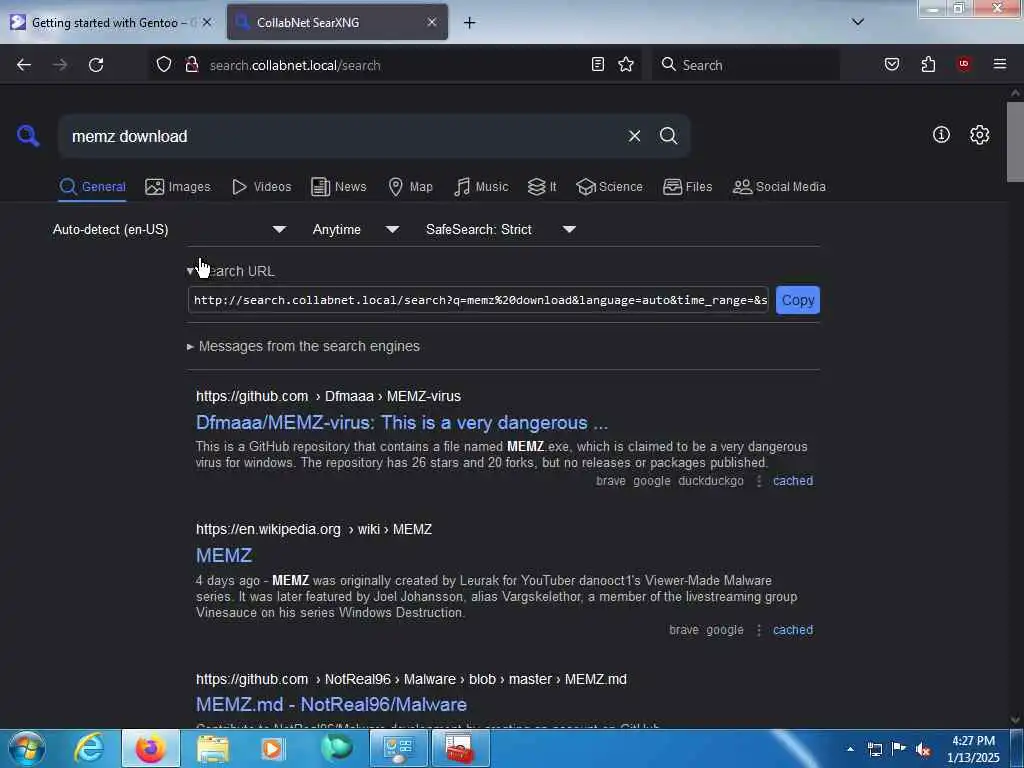The width and height of the screenshot is (1024, 768).
Task: Switch to the Social Media category
Action: (779, 187)
